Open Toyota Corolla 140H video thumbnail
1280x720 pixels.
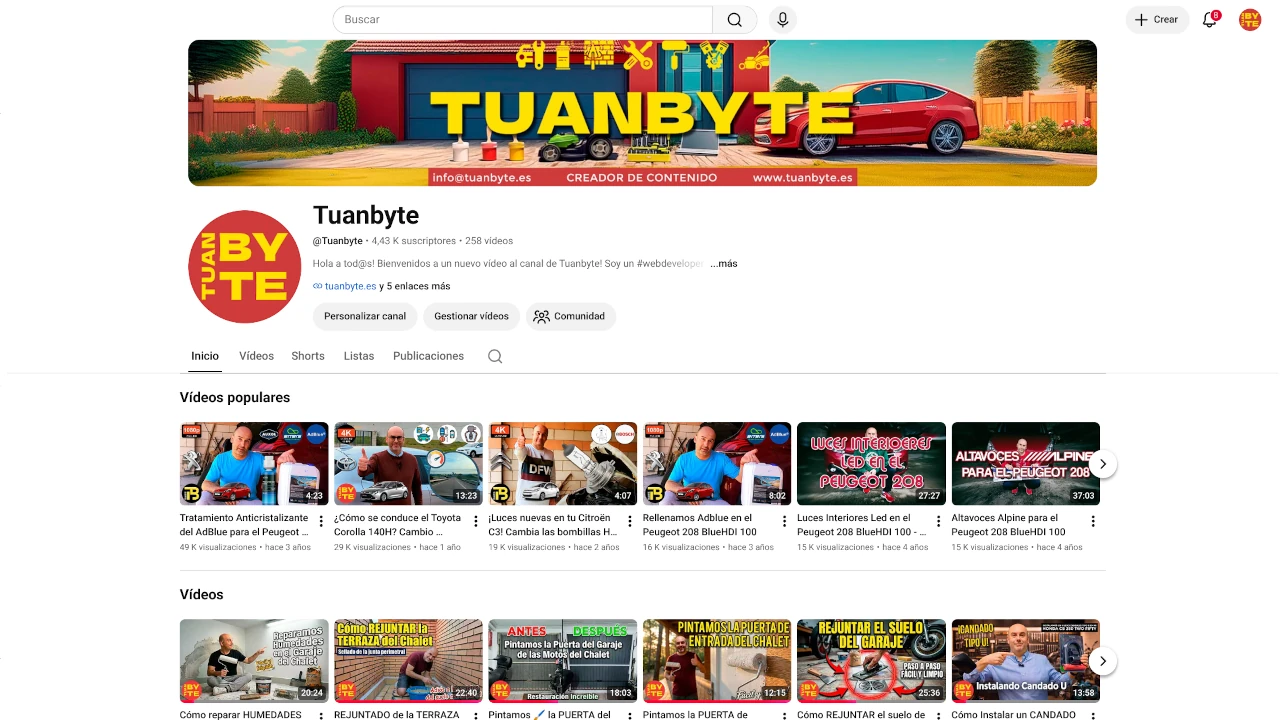408,464
